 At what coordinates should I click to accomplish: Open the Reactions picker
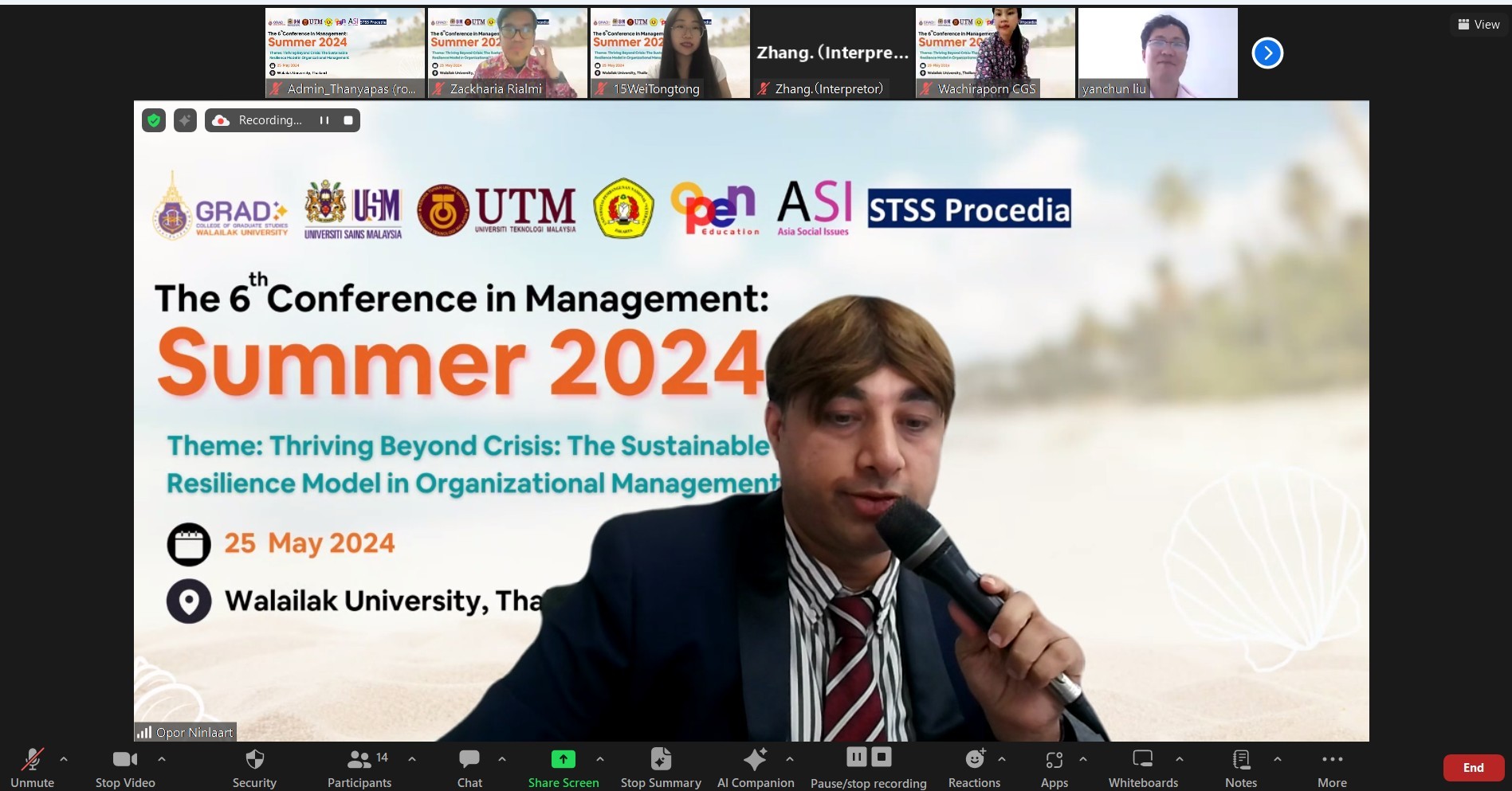(974, 768)
